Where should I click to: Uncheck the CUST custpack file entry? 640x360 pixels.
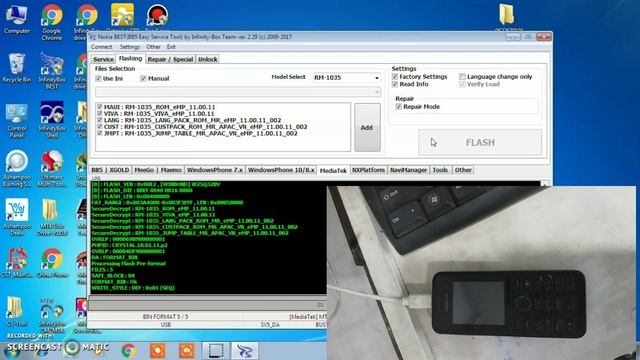pos(100,127)
